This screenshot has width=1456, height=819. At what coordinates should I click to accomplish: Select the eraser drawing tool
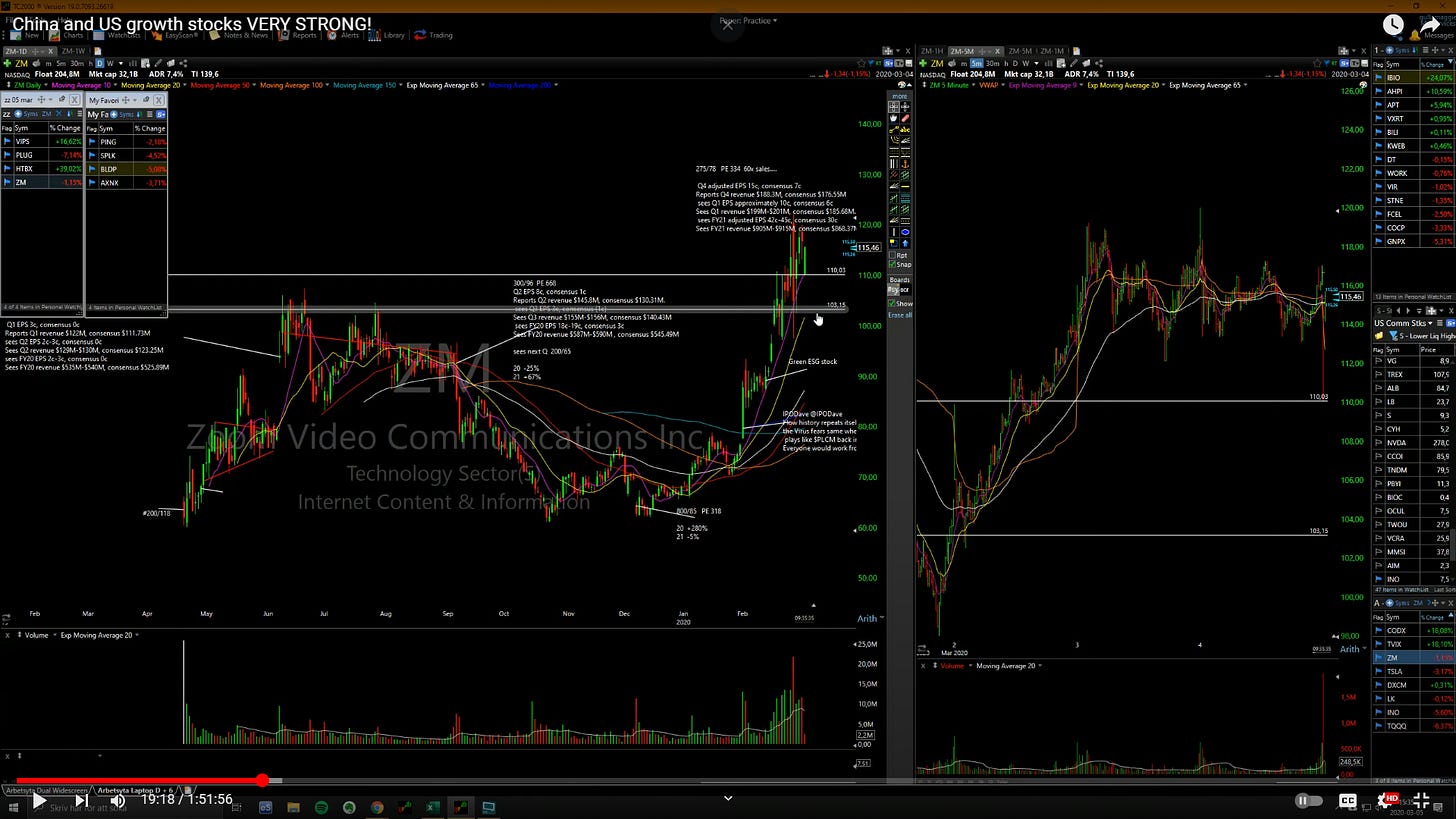(905, 118)
